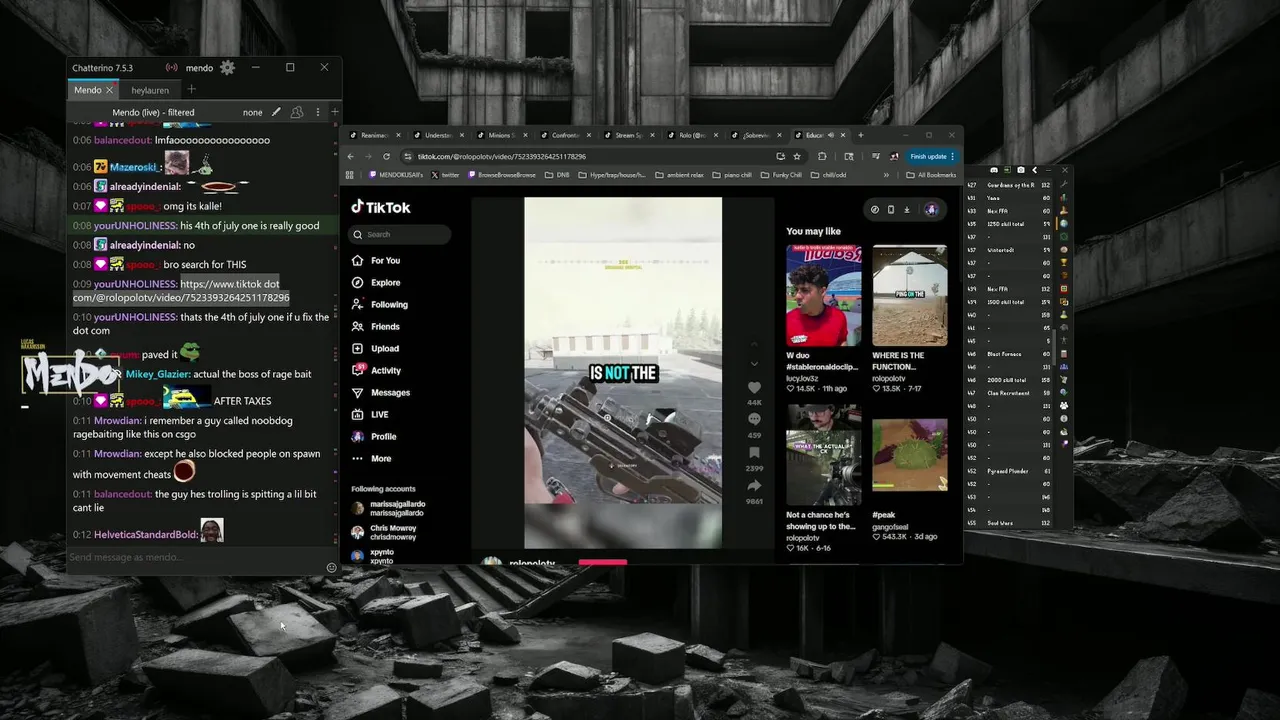Open the emote picker smiley icon
Viewport: 1280px width, 720px height.
tap(331, 567)
